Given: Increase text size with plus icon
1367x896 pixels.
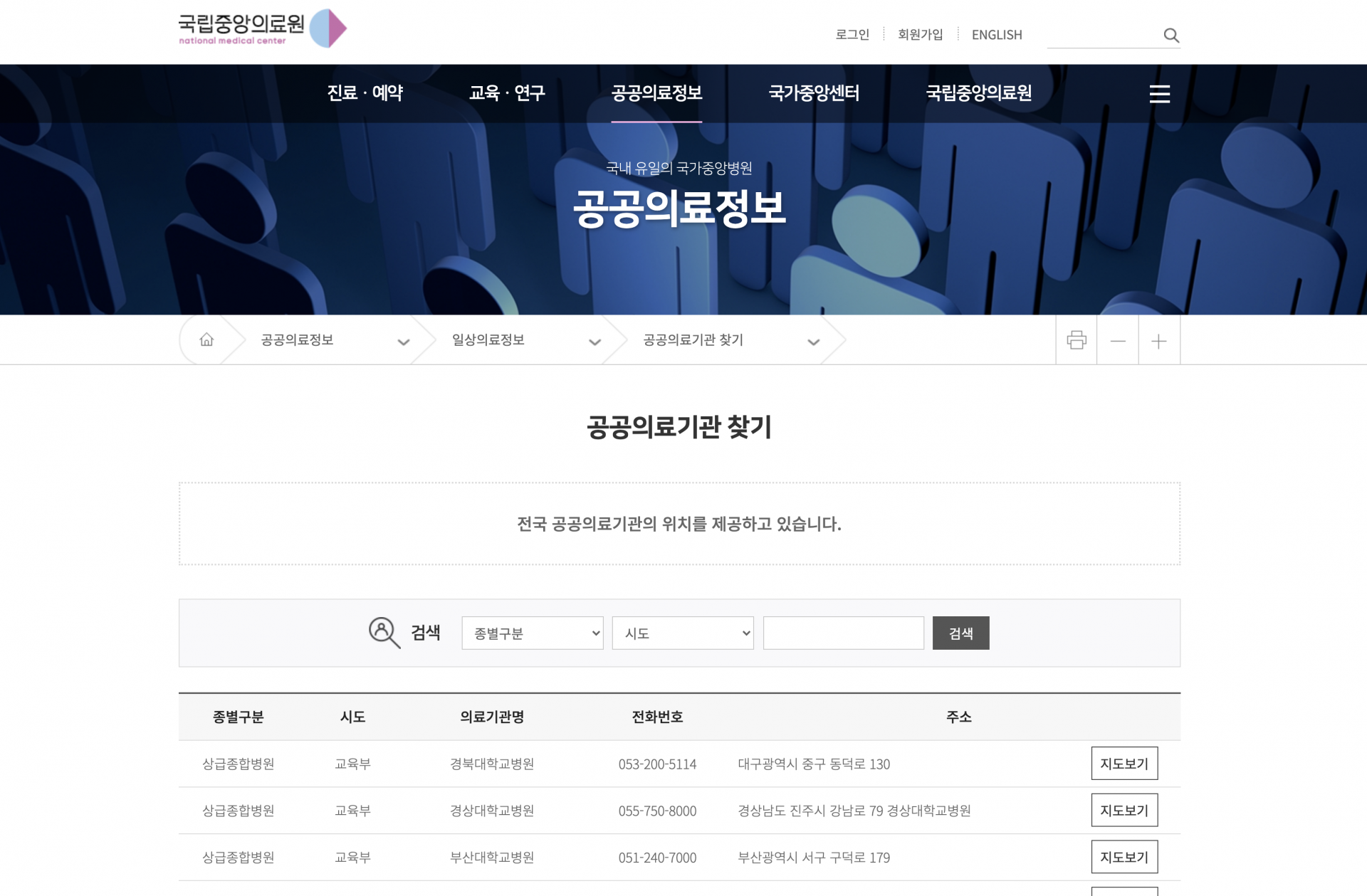Looking at the screenshot, I should click(x=1159, y=341).
